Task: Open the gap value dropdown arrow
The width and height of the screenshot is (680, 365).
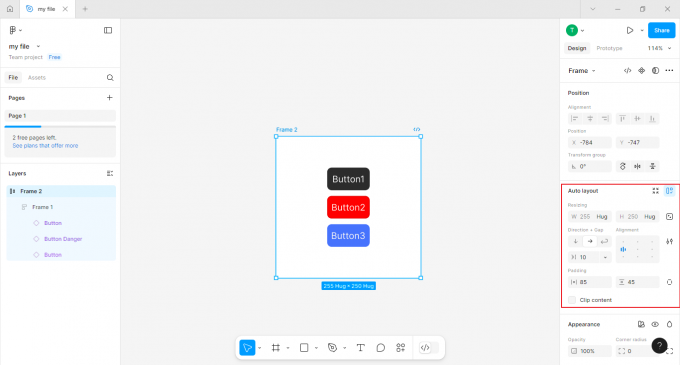Action: [605, 257]
